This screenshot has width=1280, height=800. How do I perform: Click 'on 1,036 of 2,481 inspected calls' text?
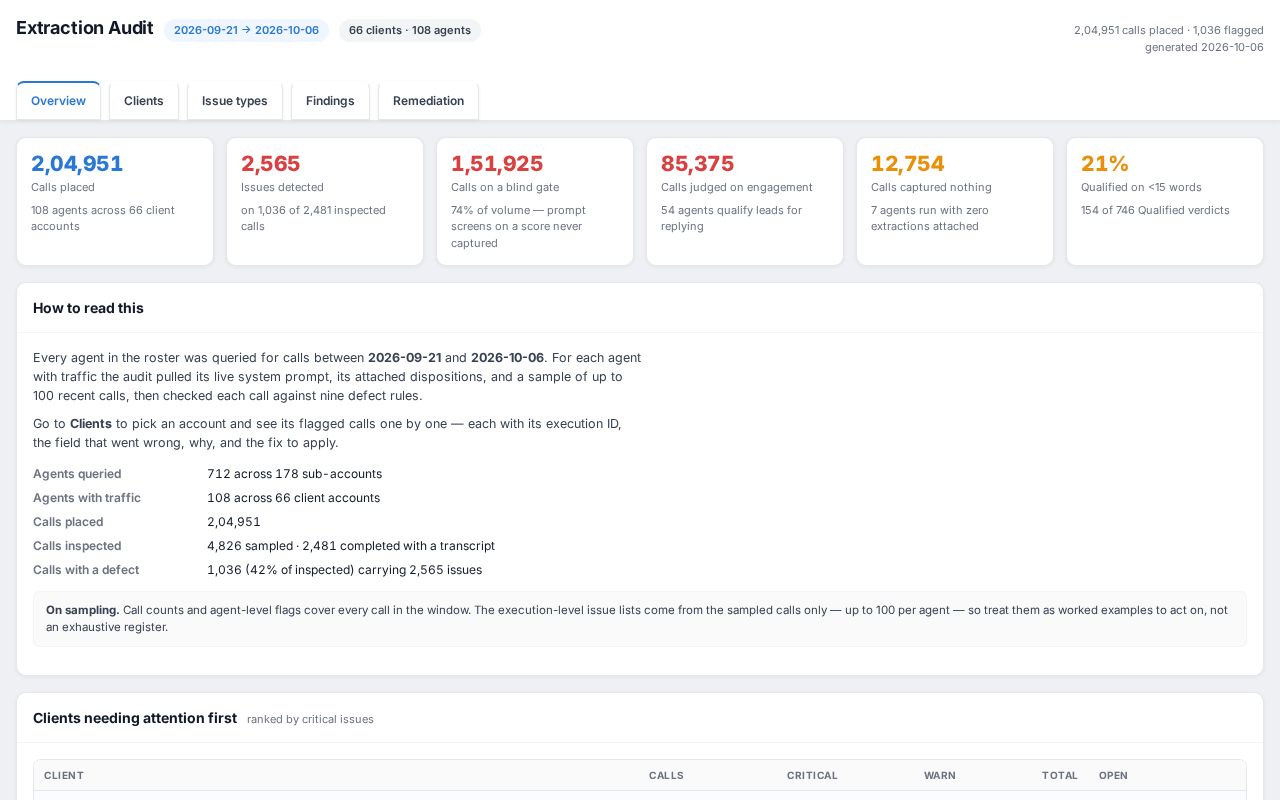click(x=313, y=218)
